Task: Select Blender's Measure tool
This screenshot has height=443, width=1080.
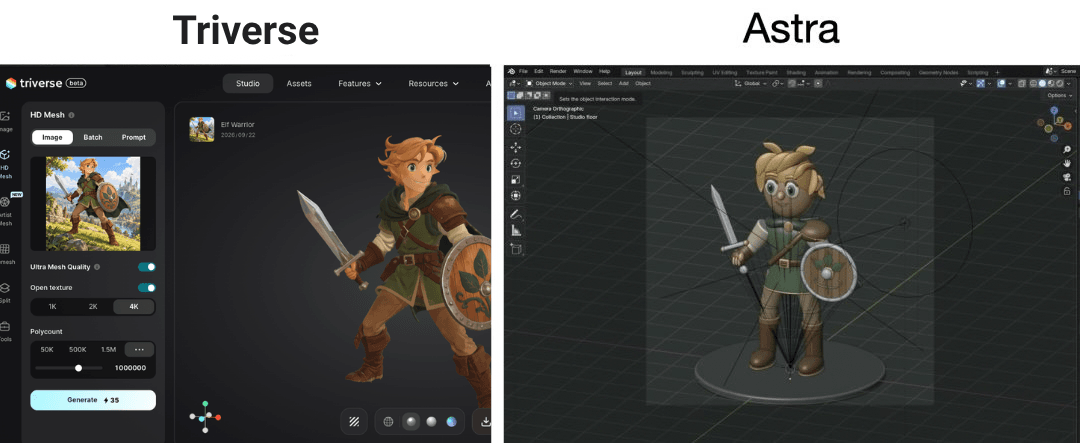Action: 515,231
